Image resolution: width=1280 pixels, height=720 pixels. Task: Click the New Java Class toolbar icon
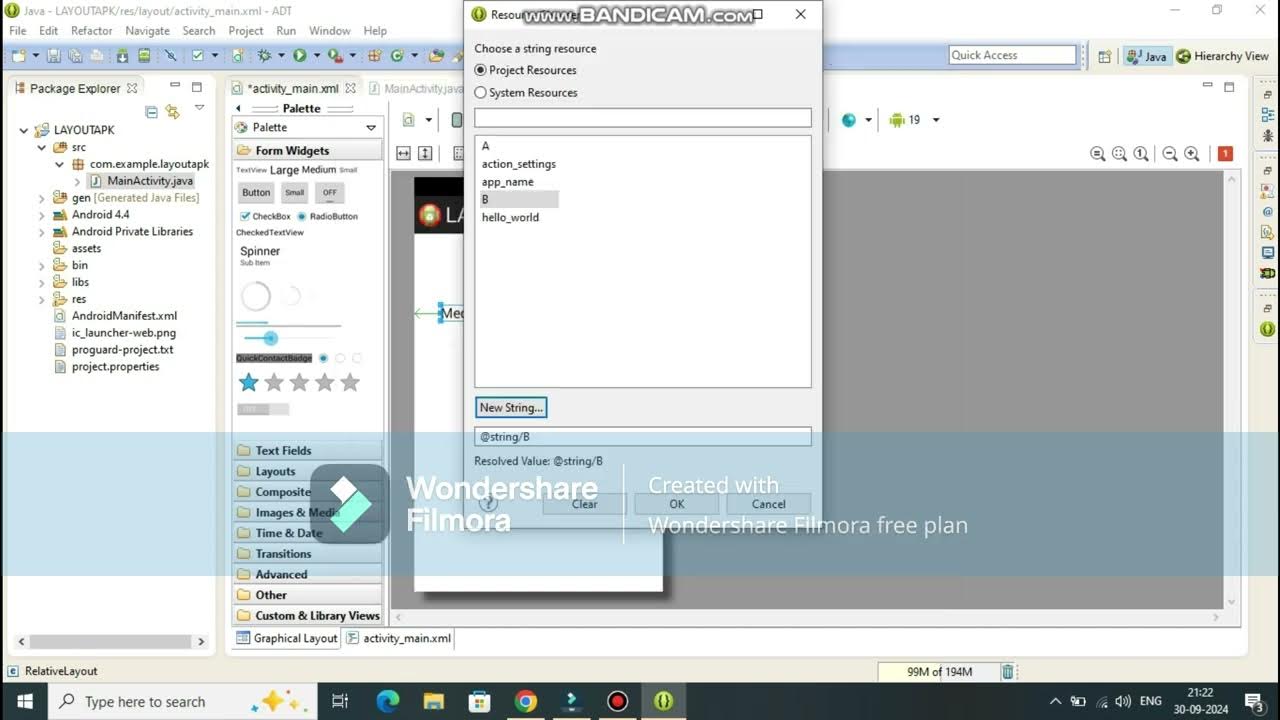click(397, 56)
